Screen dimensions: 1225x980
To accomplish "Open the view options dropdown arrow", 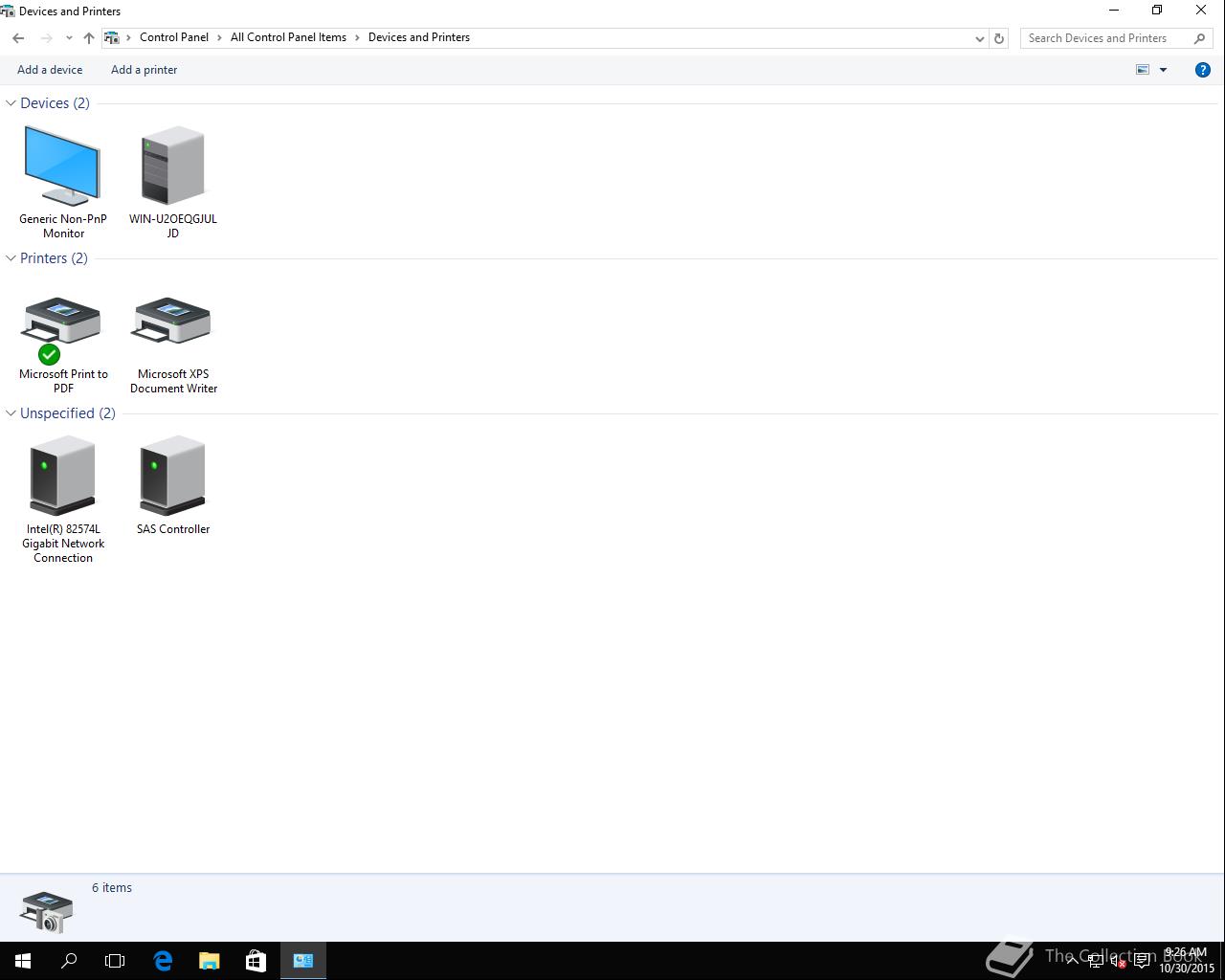I will 1164,70.
